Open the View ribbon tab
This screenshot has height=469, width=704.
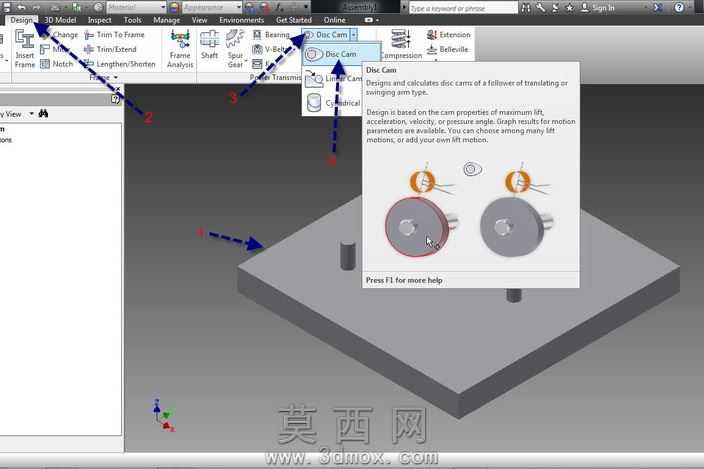coord(199,20)
